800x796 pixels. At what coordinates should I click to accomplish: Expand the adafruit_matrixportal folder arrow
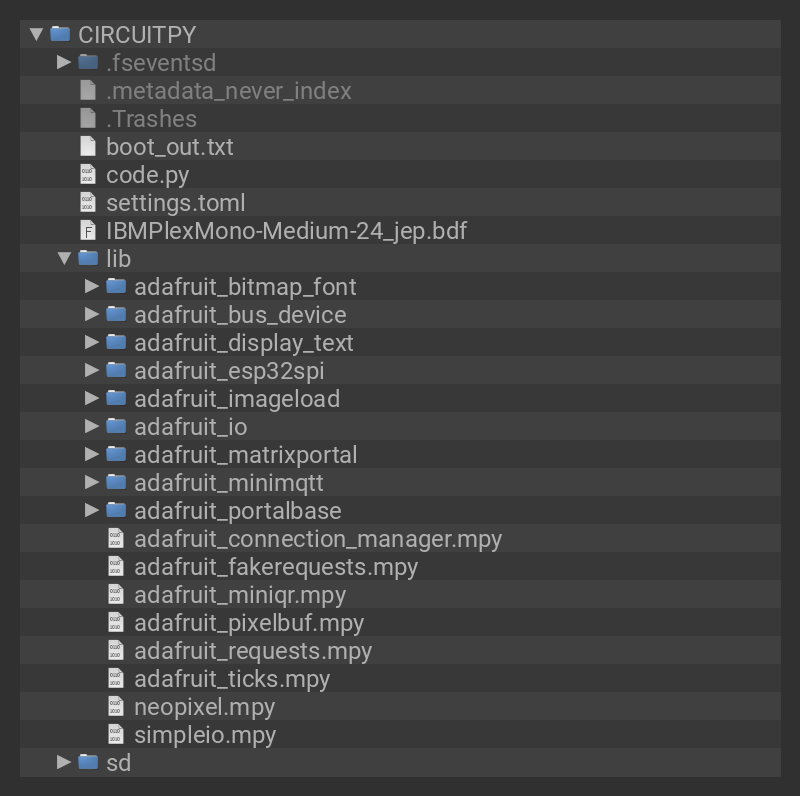[92, 454]
